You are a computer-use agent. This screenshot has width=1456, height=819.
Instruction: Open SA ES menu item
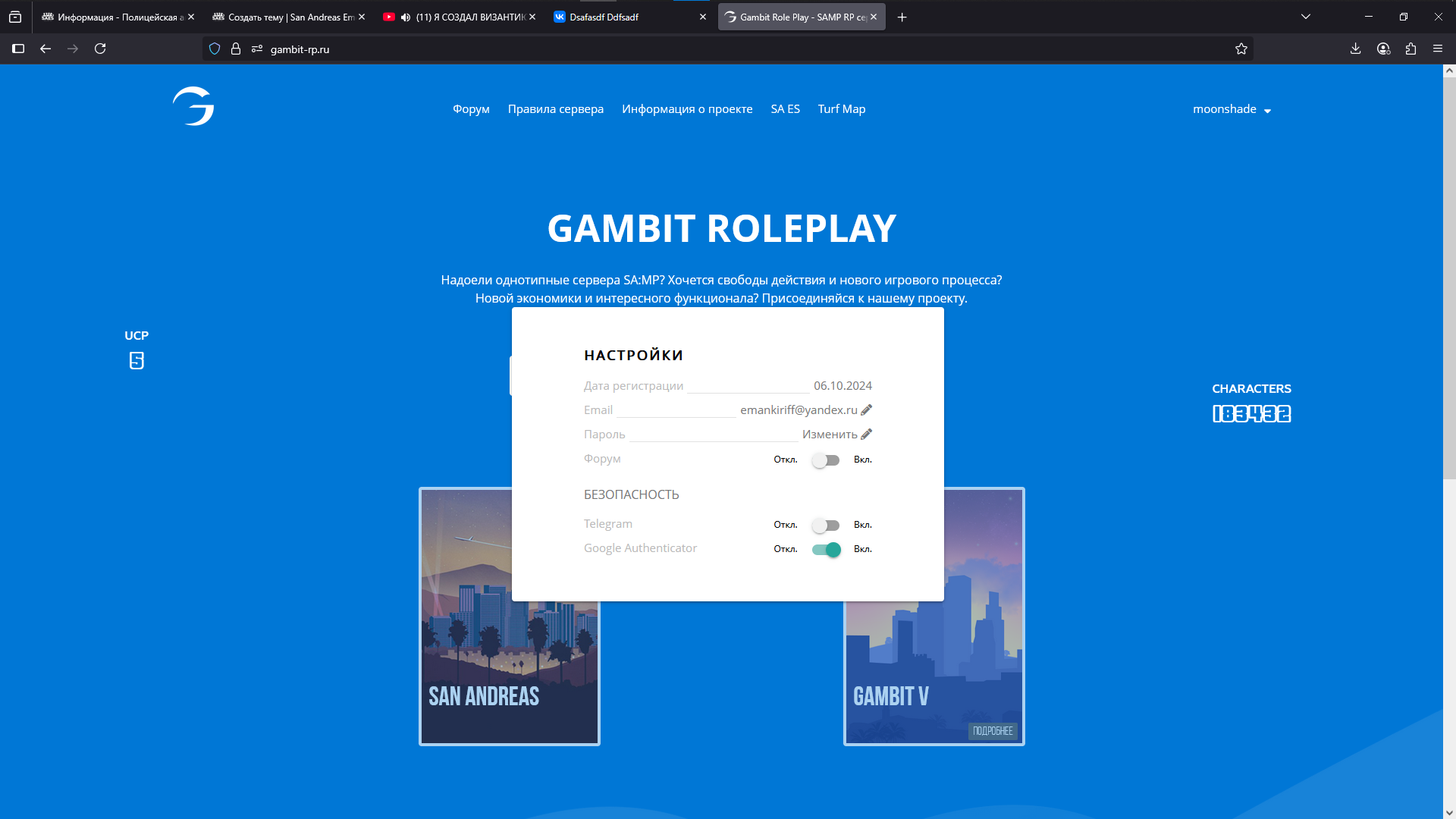coord(785,109)
